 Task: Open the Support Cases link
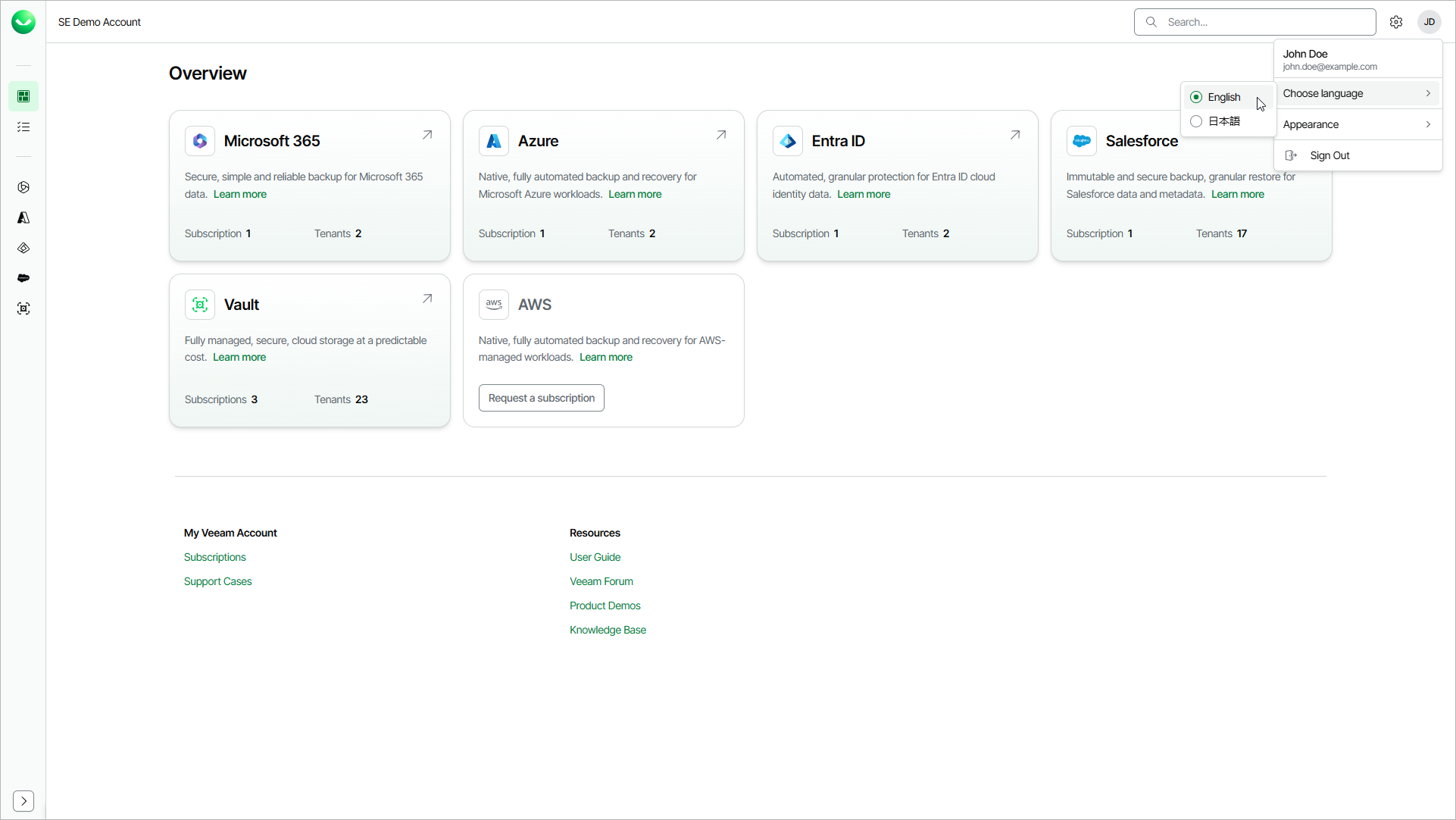pyautogui.click(x=217, y=581)
